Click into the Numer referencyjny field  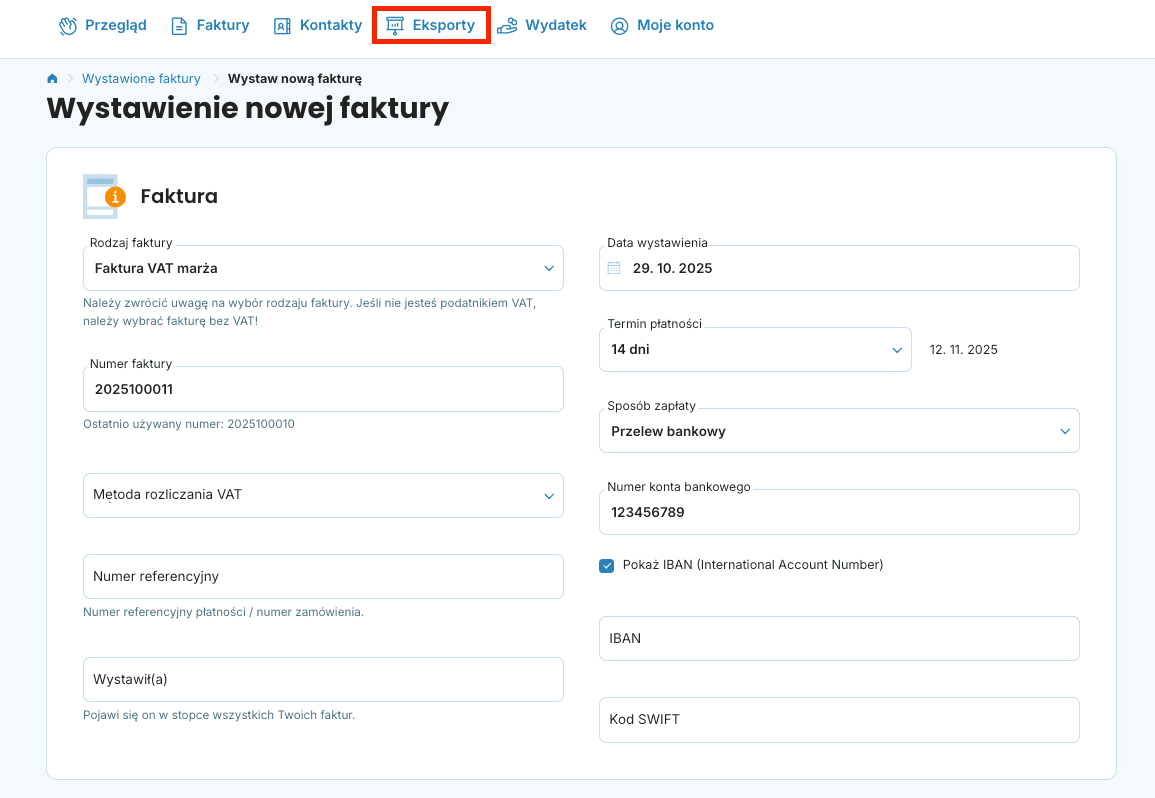[x=323, y=577]
